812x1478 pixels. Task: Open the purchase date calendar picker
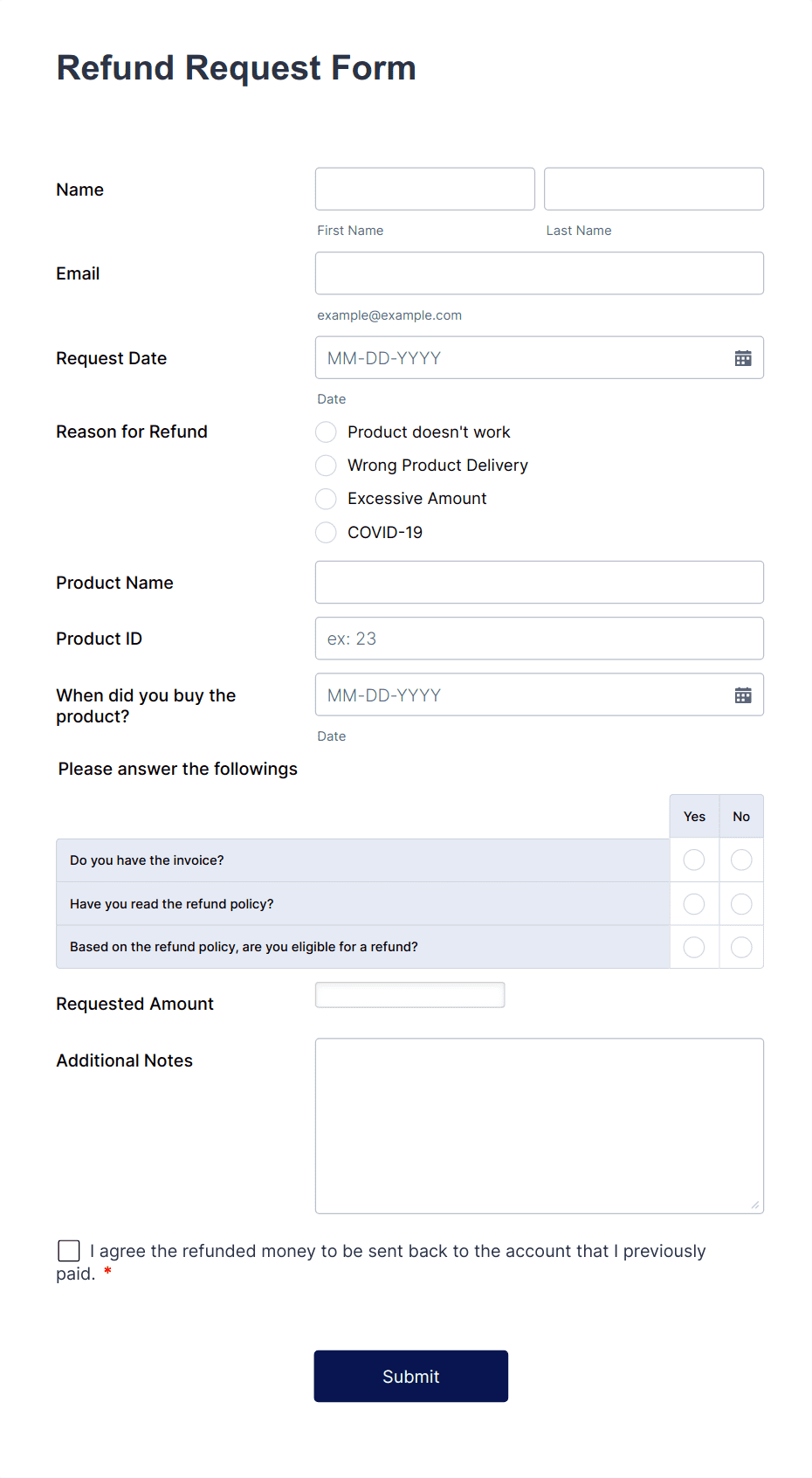tap(743, 694)
